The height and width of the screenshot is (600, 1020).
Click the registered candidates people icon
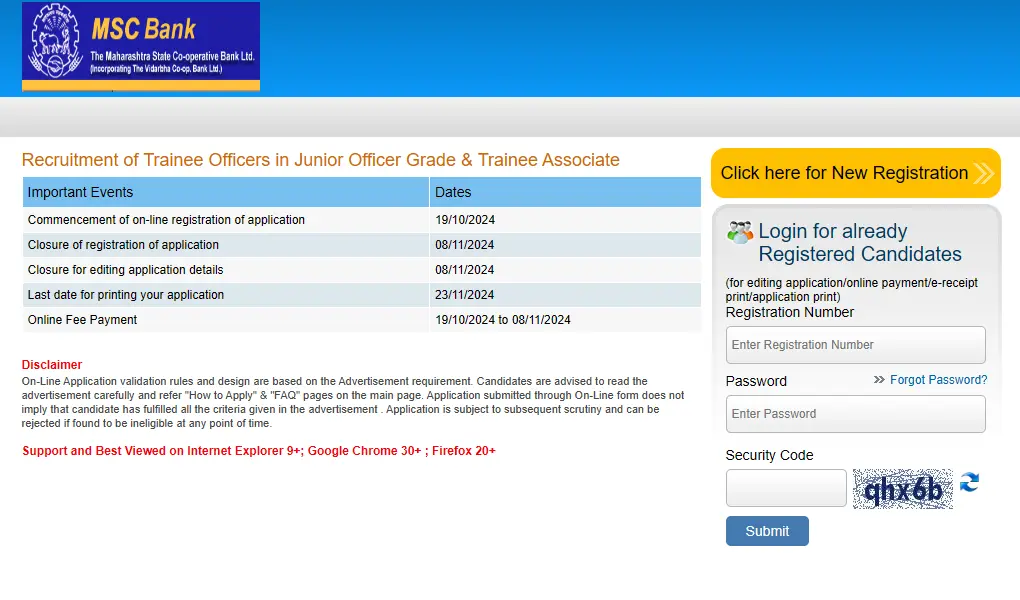pos(740,232)
